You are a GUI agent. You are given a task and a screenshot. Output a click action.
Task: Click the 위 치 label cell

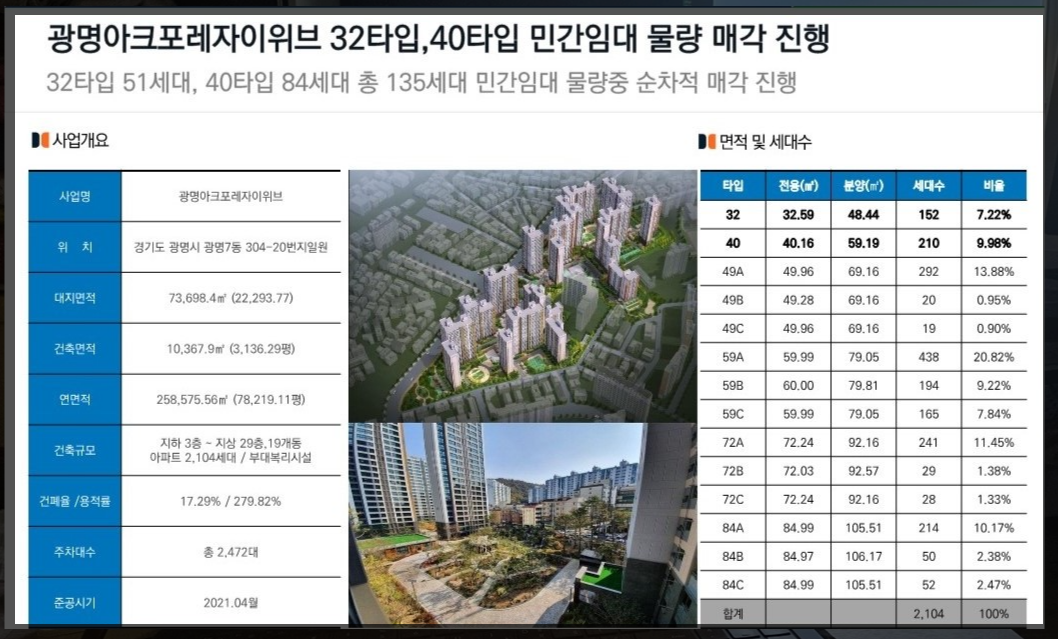coord(75,247)
